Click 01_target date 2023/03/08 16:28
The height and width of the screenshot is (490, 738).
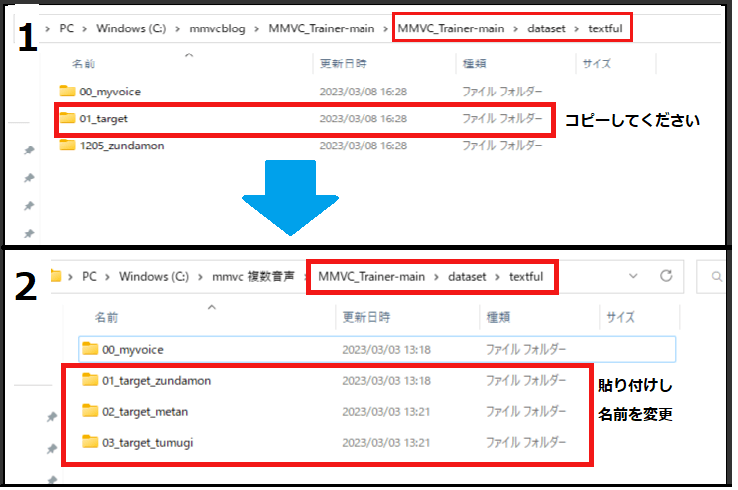pyautogui.click(x=363, y=119)
